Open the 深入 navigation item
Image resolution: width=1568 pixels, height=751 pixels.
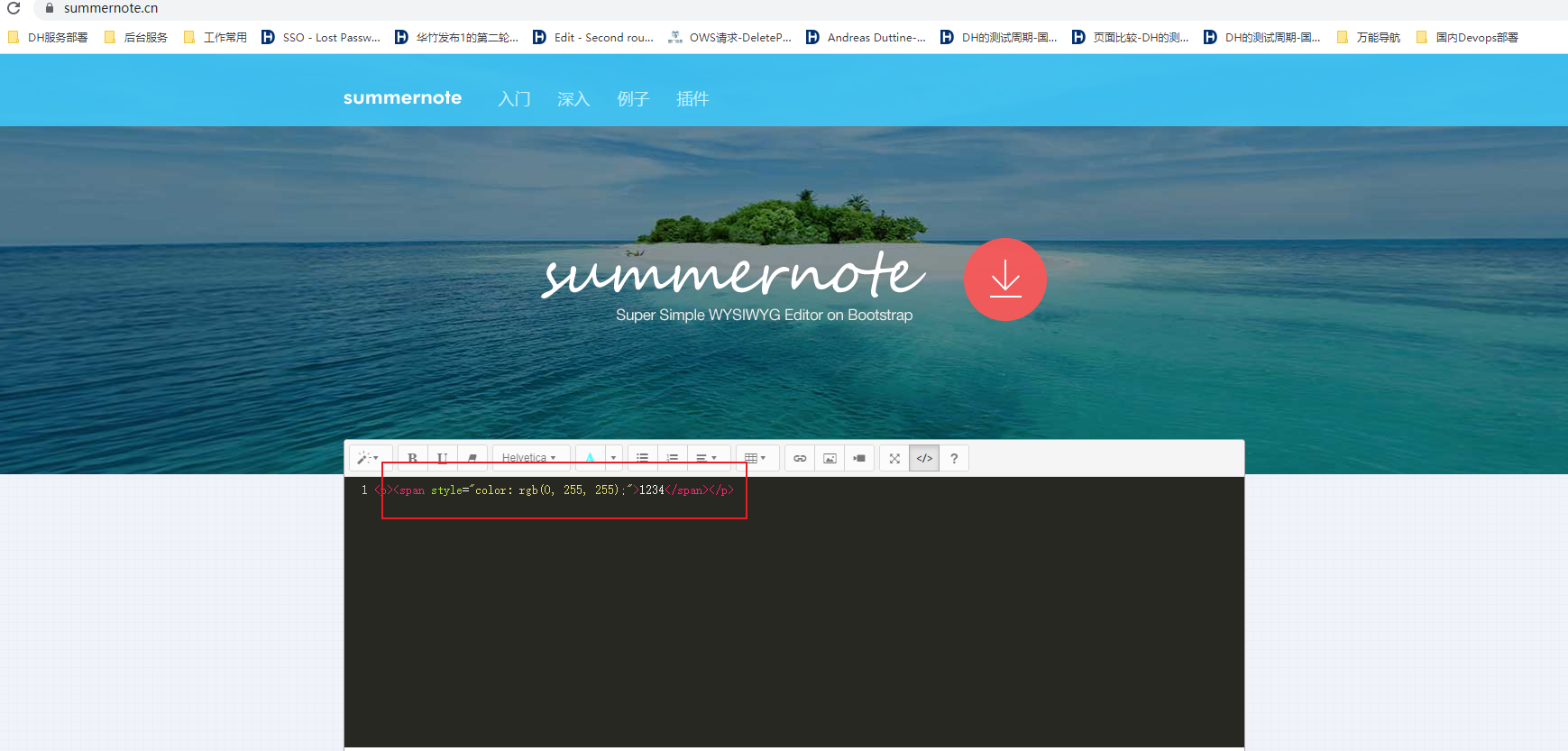573,98
